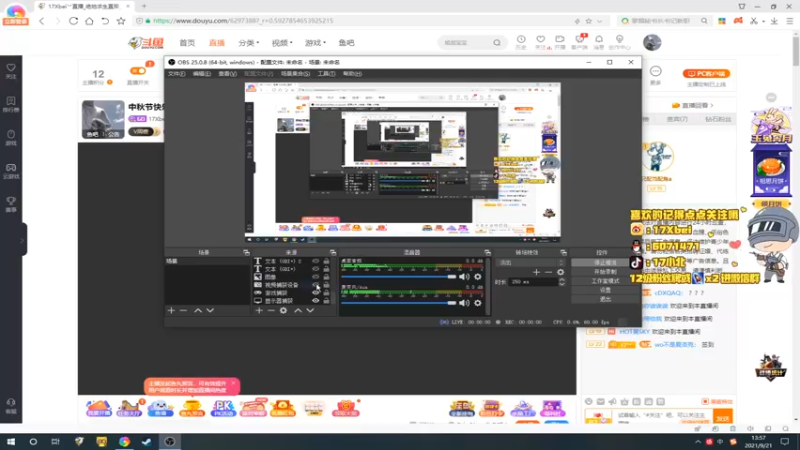800x450 pixels.
Task: Move selected source up in Sources panel
Action: (298, 310)
